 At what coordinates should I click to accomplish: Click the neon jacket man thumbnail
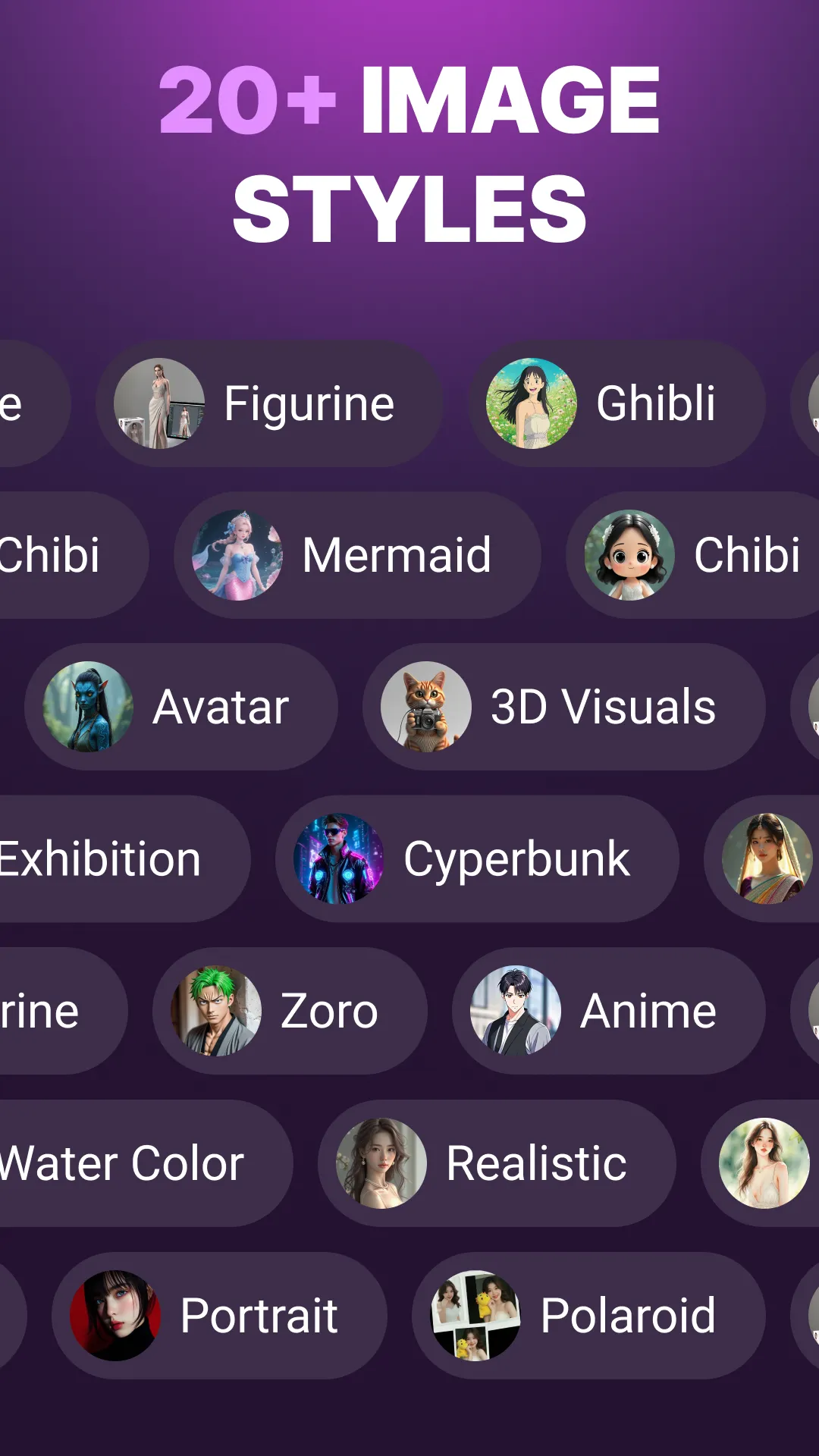(339, 859)
